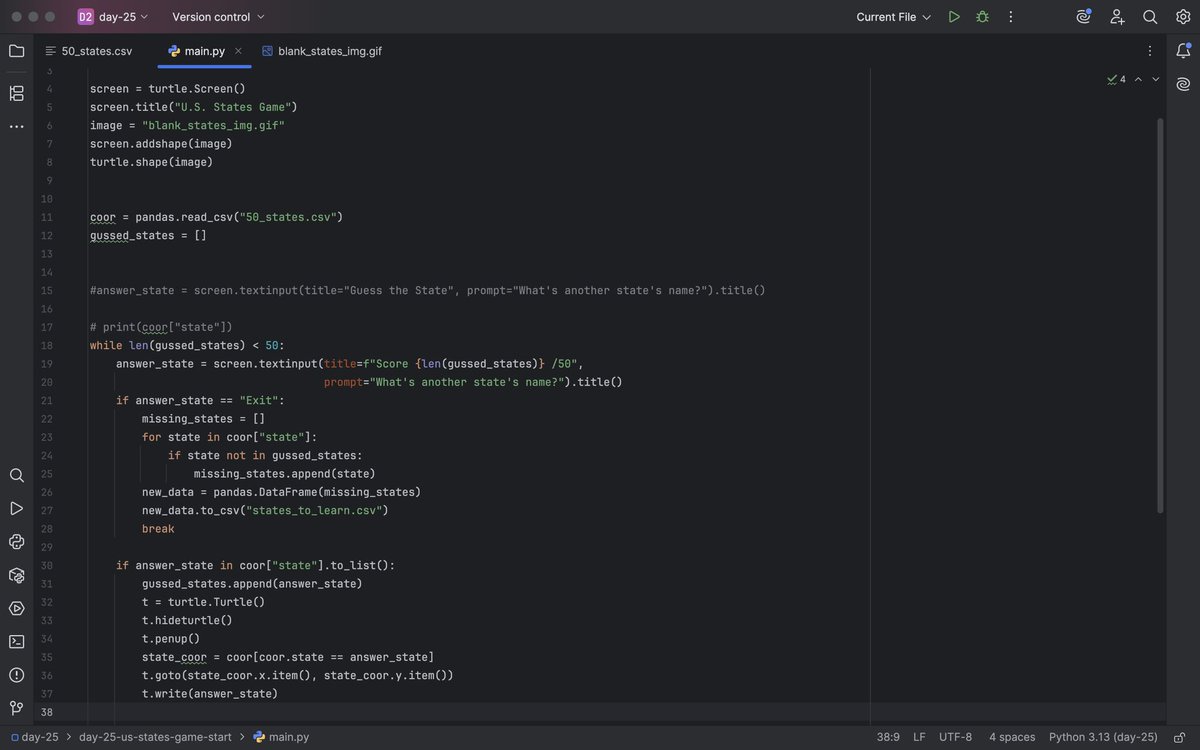Open the Python Packages tool window

click(16, 575)
